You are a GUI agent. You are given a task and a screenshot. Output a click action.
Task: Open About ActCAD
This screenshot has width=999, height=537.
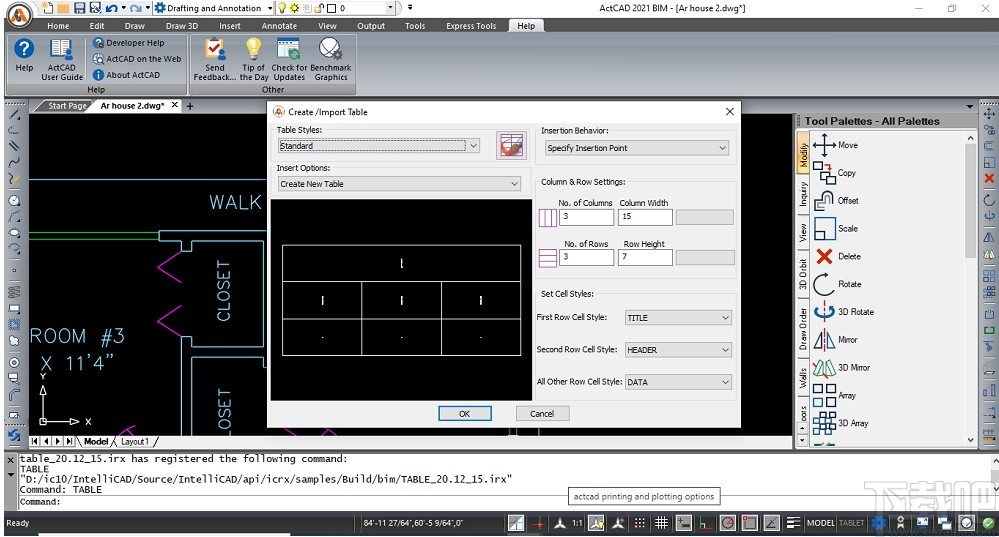point(126,75)
